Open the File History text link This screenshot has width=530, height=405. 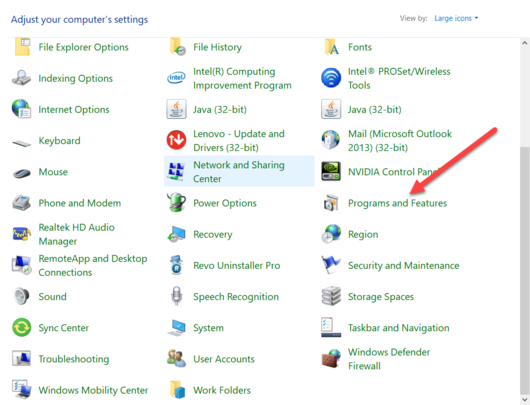tap(217, 47)
